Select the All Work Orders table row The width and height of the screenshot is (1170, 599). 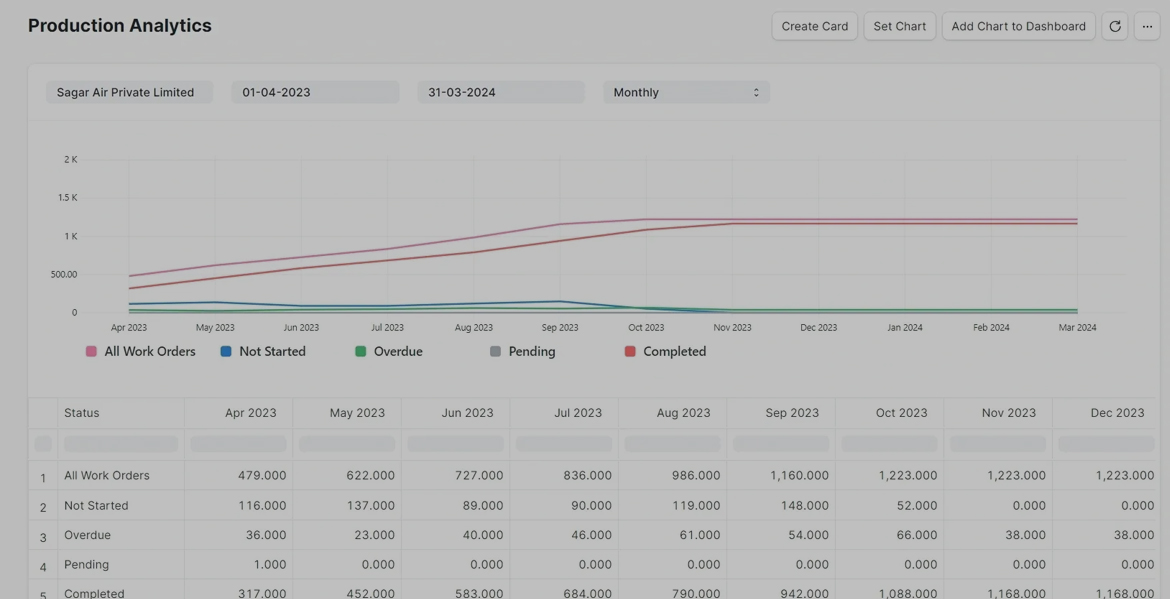[107, 475]
